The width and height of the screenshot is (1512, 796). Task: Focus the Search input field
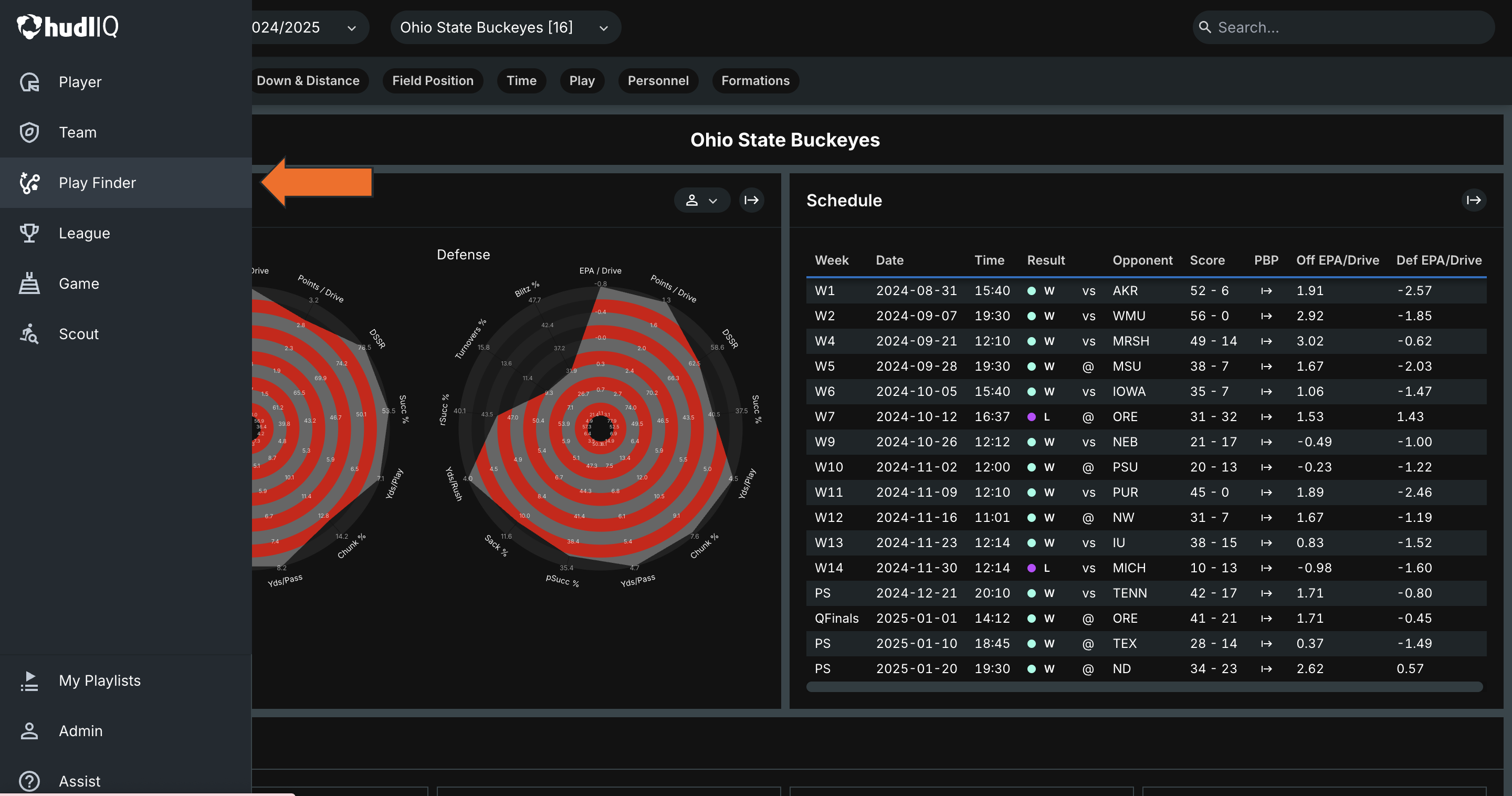pyautogui.click(x=1344, y=28)
